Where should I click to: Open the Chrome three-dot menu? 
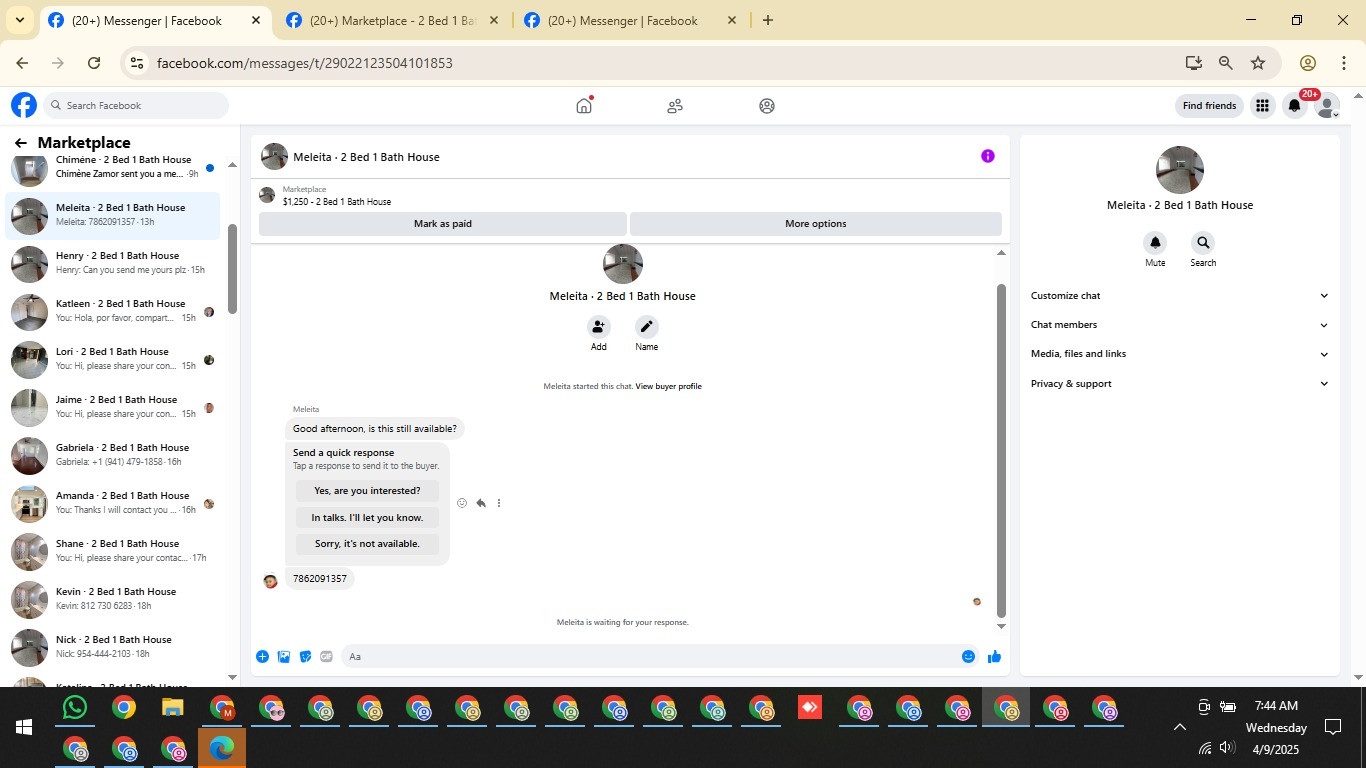pyautogui.click(x=1343, y=63)
